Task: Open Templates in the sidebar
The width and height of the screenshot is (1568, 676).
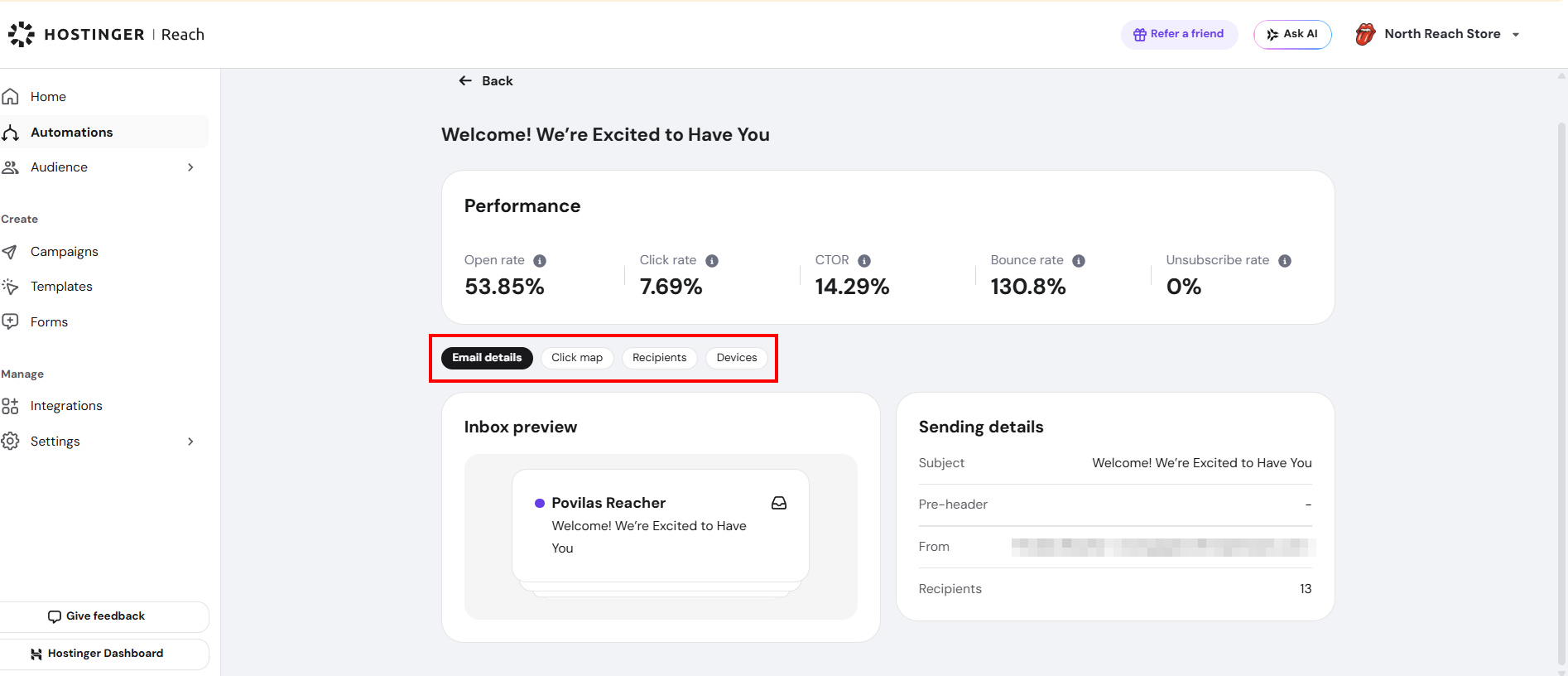Action: pyautogui.click(x=104, y=287)
